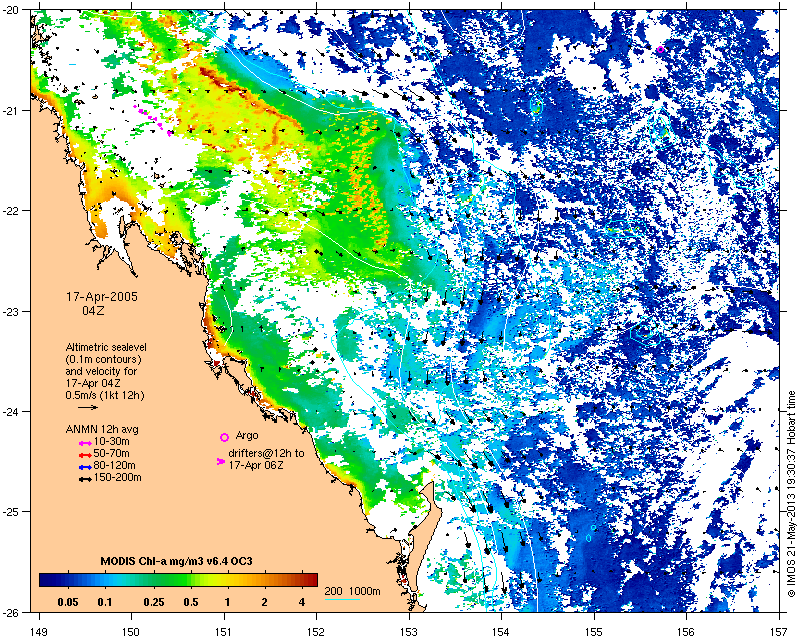Click the blue 80-120m arrow legend symbol
The image size is (800, 640).
[85, 467]
